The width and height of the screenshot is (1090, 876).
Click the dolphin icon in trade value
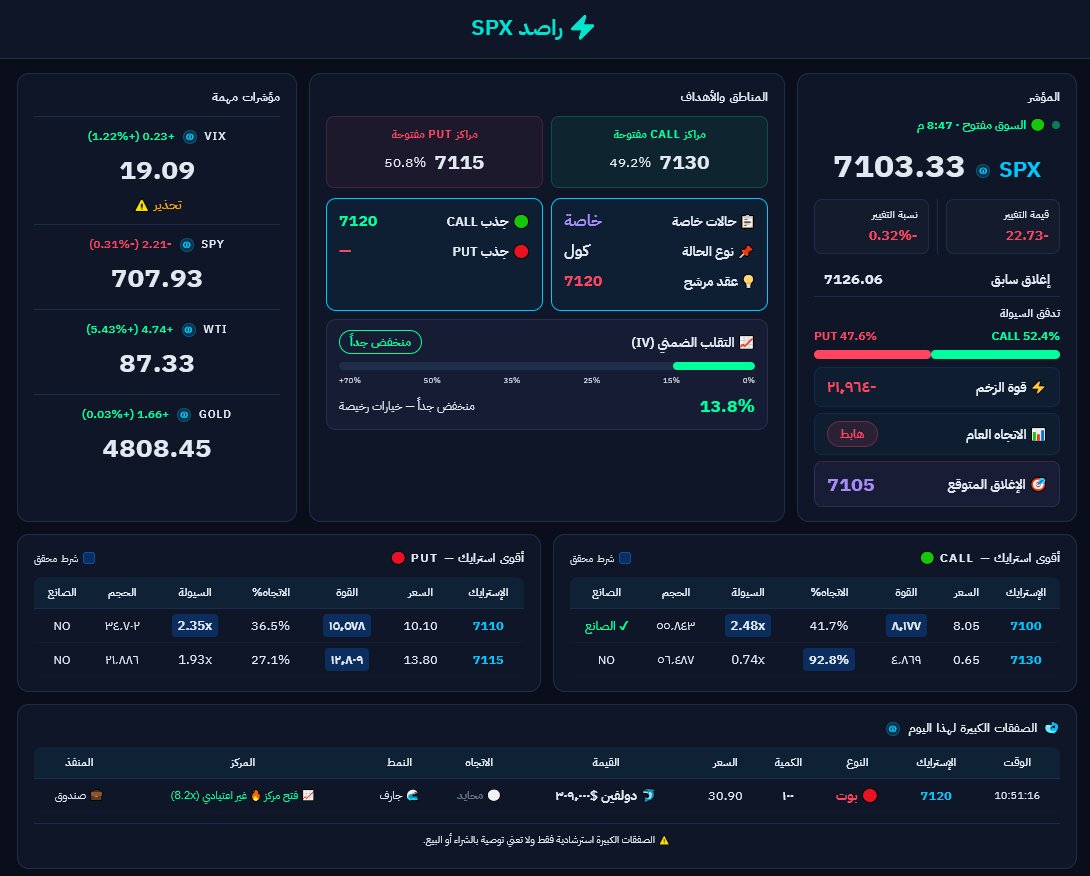click(x=649, y=795)
